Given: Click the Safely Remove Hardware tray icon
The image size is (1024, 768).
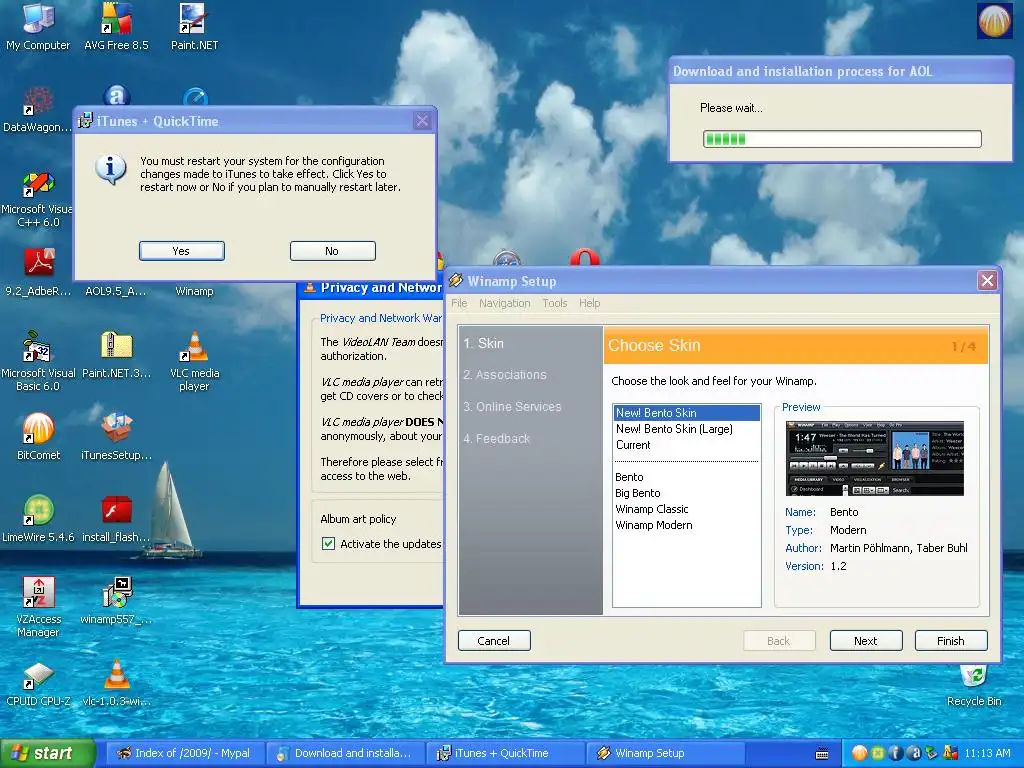Looking at the screenshot, I should [x=931, y=753].
